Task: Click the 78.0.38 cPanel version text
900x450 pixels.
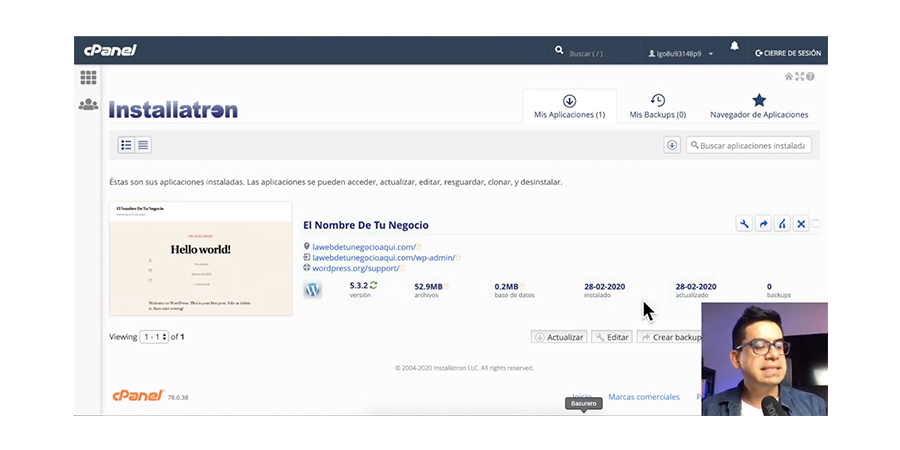Action: tap(178, 397)
